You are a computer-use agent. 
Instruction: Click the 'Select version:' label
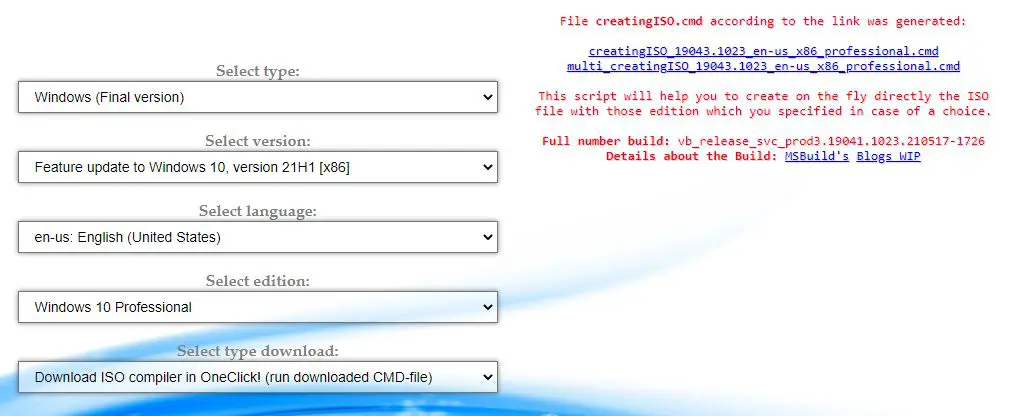coord(258,141)
